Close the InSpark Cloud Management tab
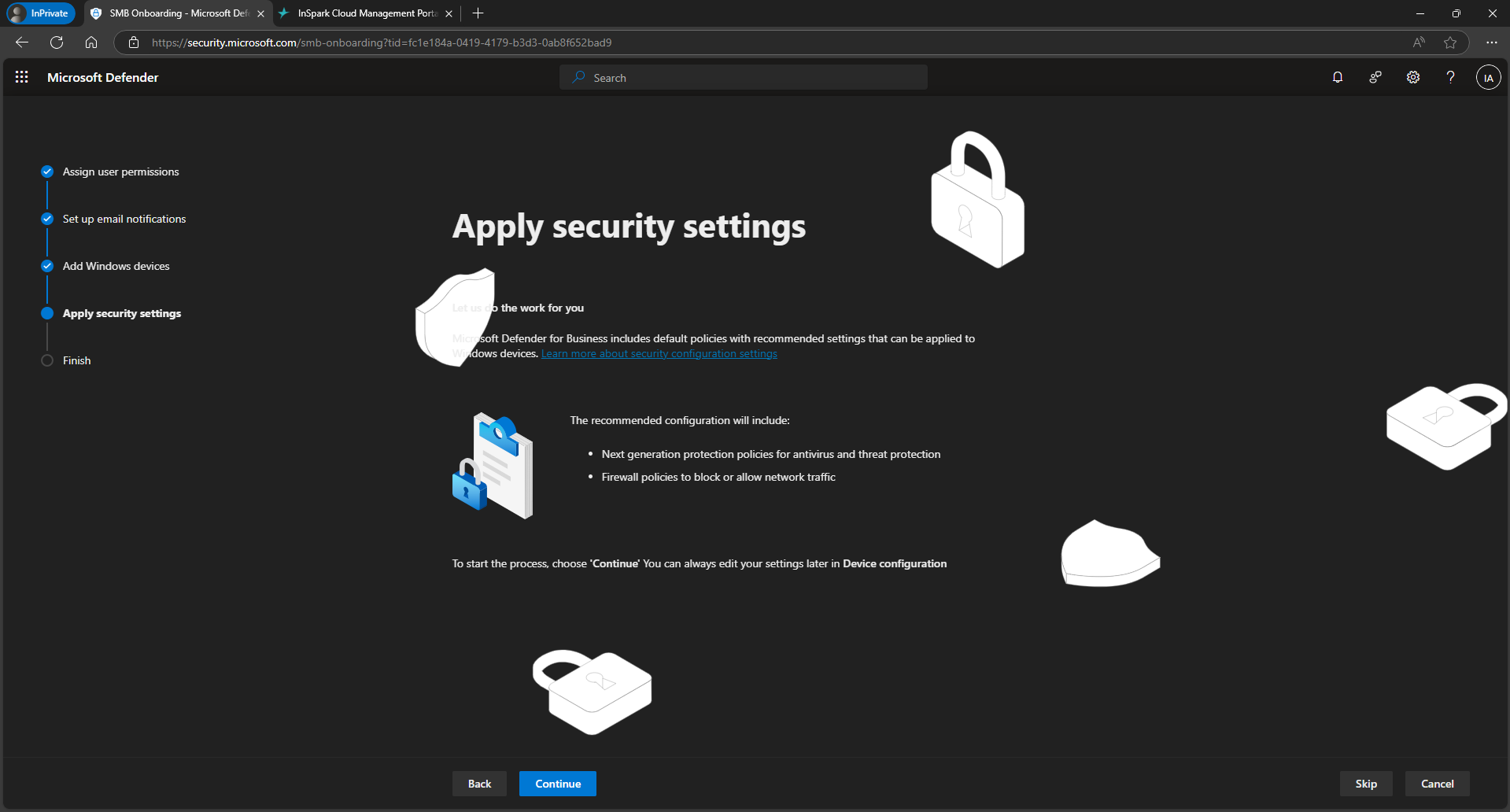The image size is (1510, 812). (x=449, y=13)
